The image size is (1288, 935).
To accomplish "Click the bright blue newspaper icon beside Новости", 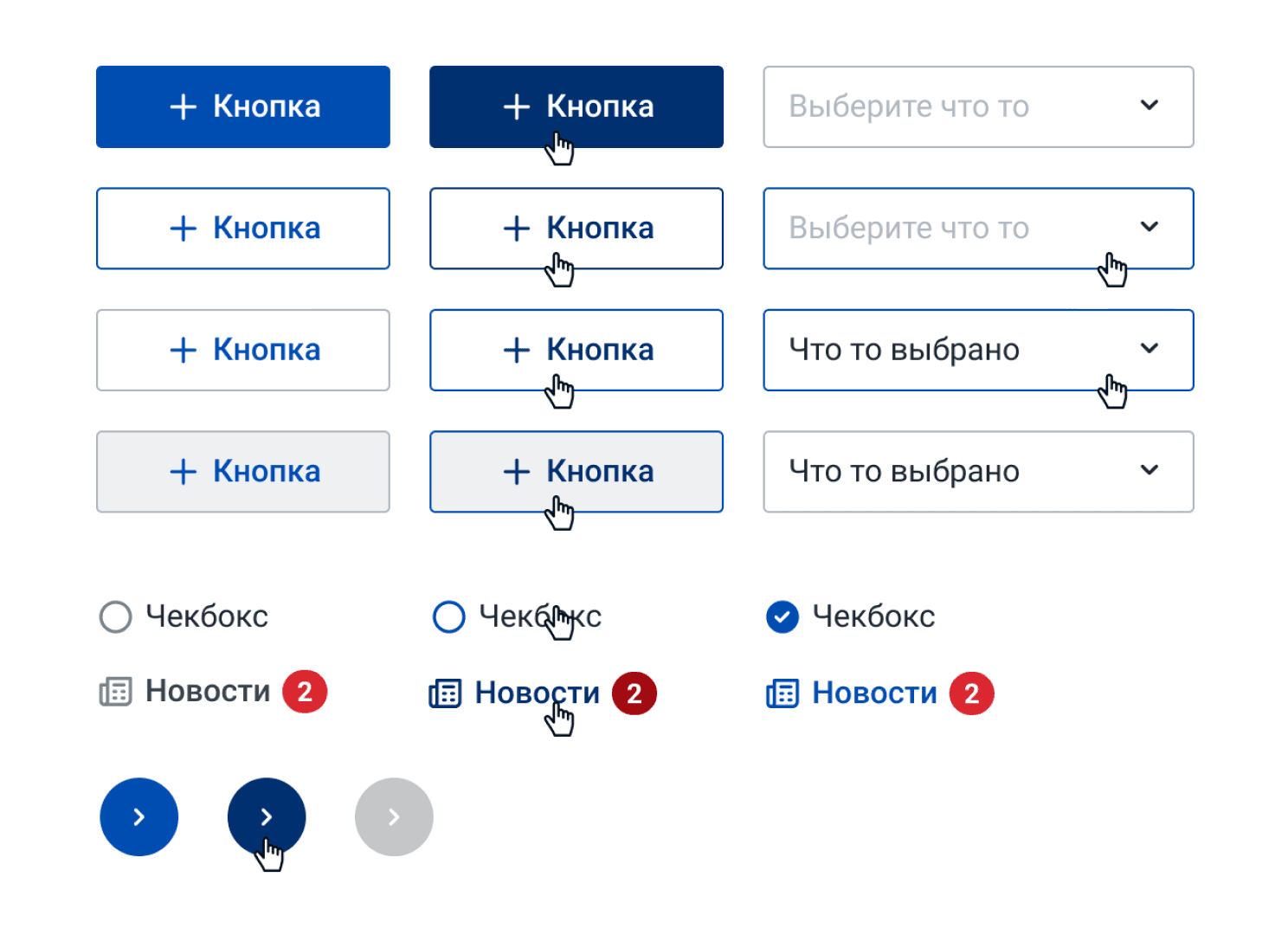I will 782,693.
